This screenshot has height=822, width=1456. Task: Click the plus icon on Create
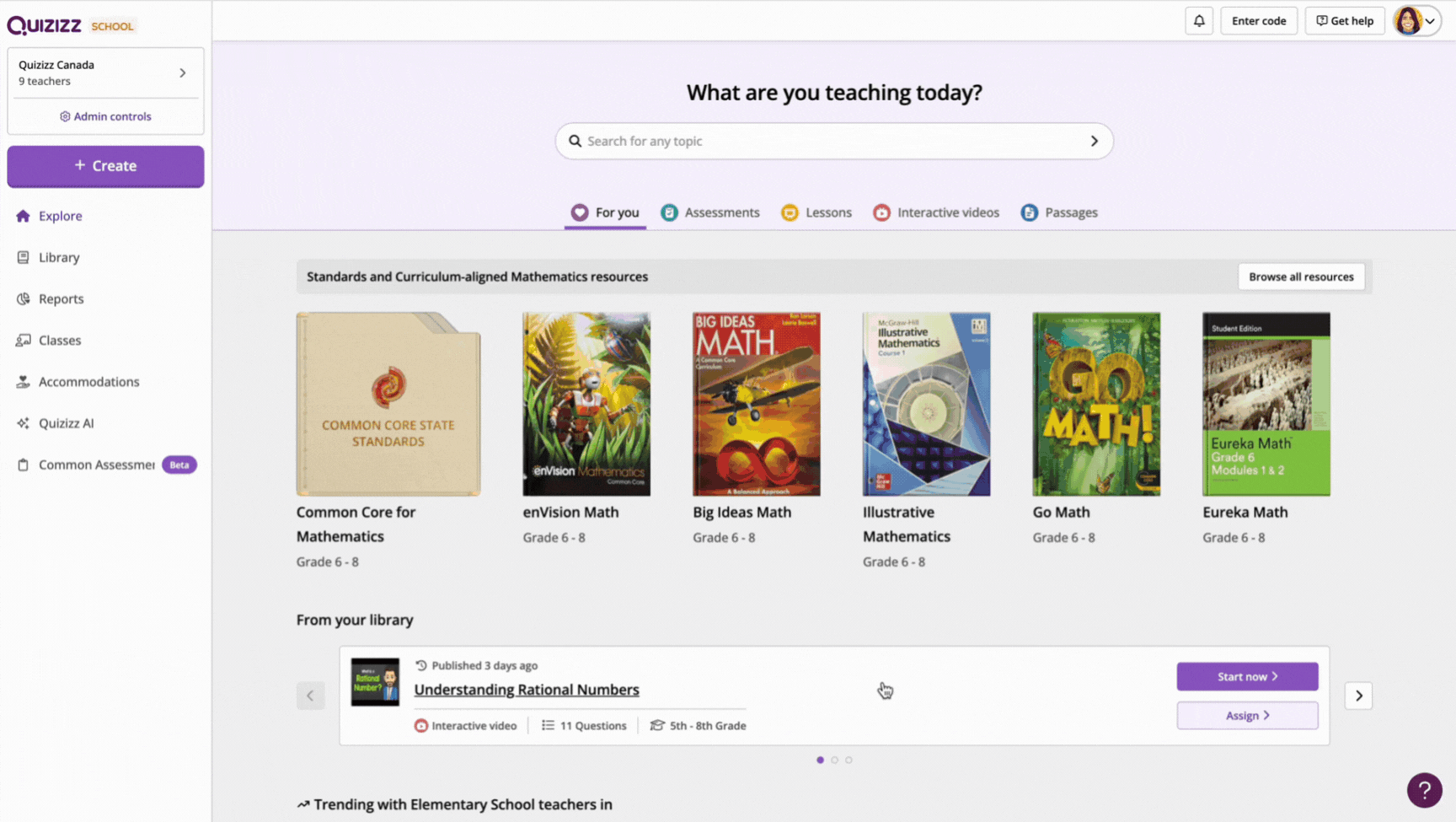point(80,165)
